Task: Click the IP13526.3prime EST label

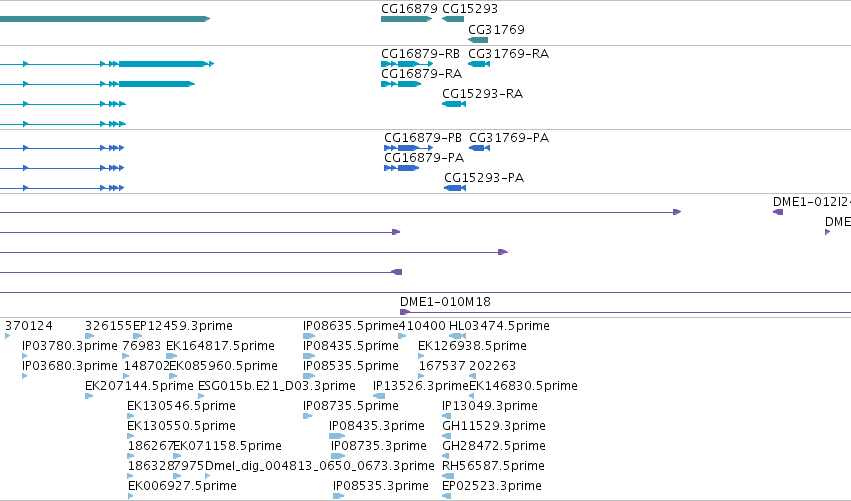Action: 421,386
